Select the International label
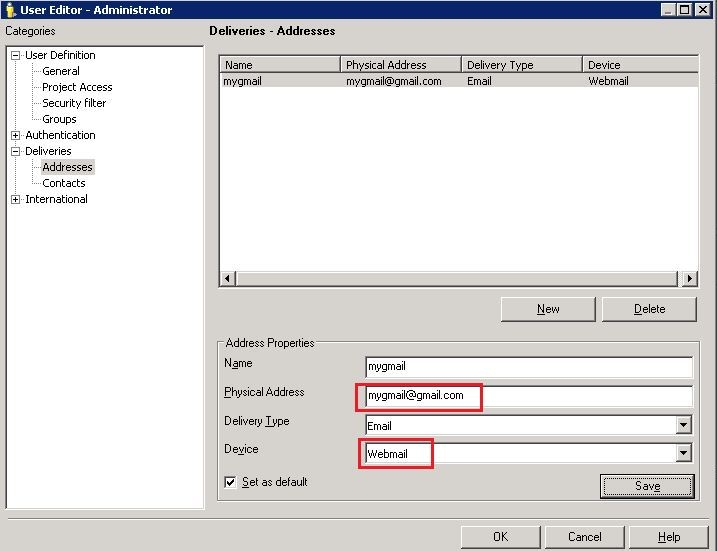This screenshot has width=717, height=551. 56,199
